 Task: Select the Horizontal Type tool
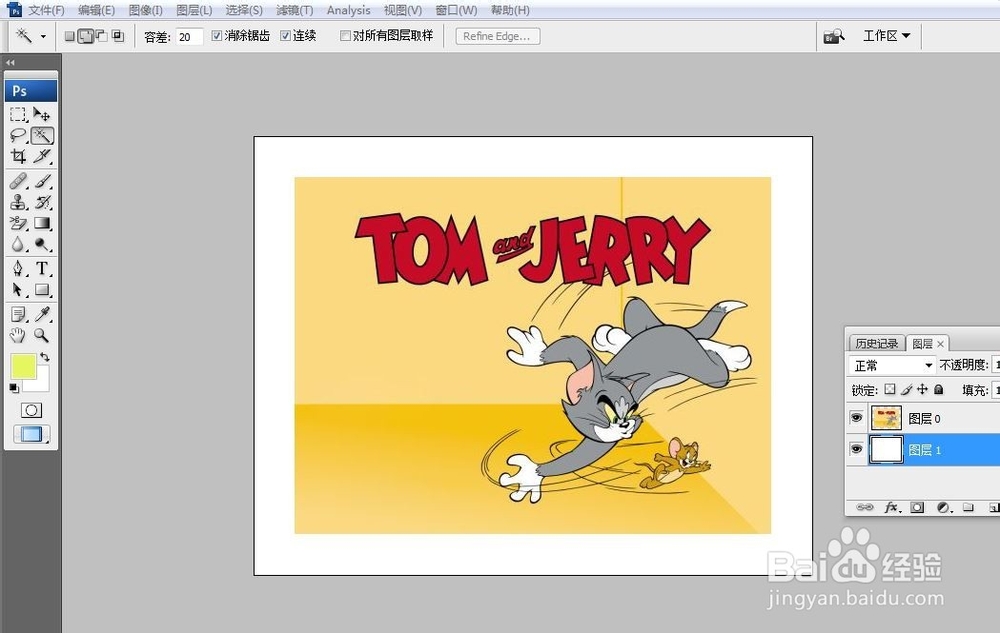point(42,268)
